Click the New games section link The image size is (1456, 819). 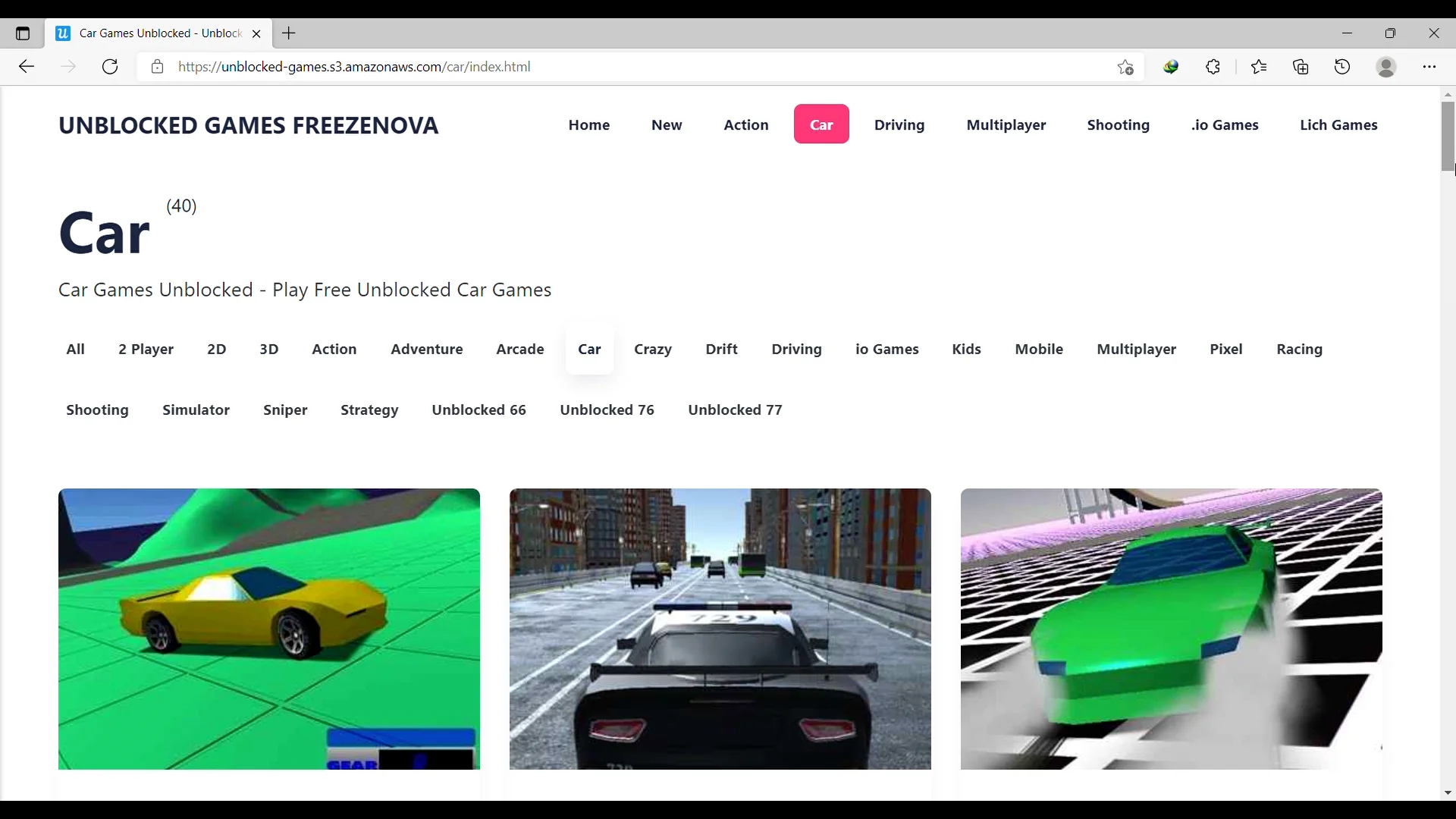click(x=667, y=124)
